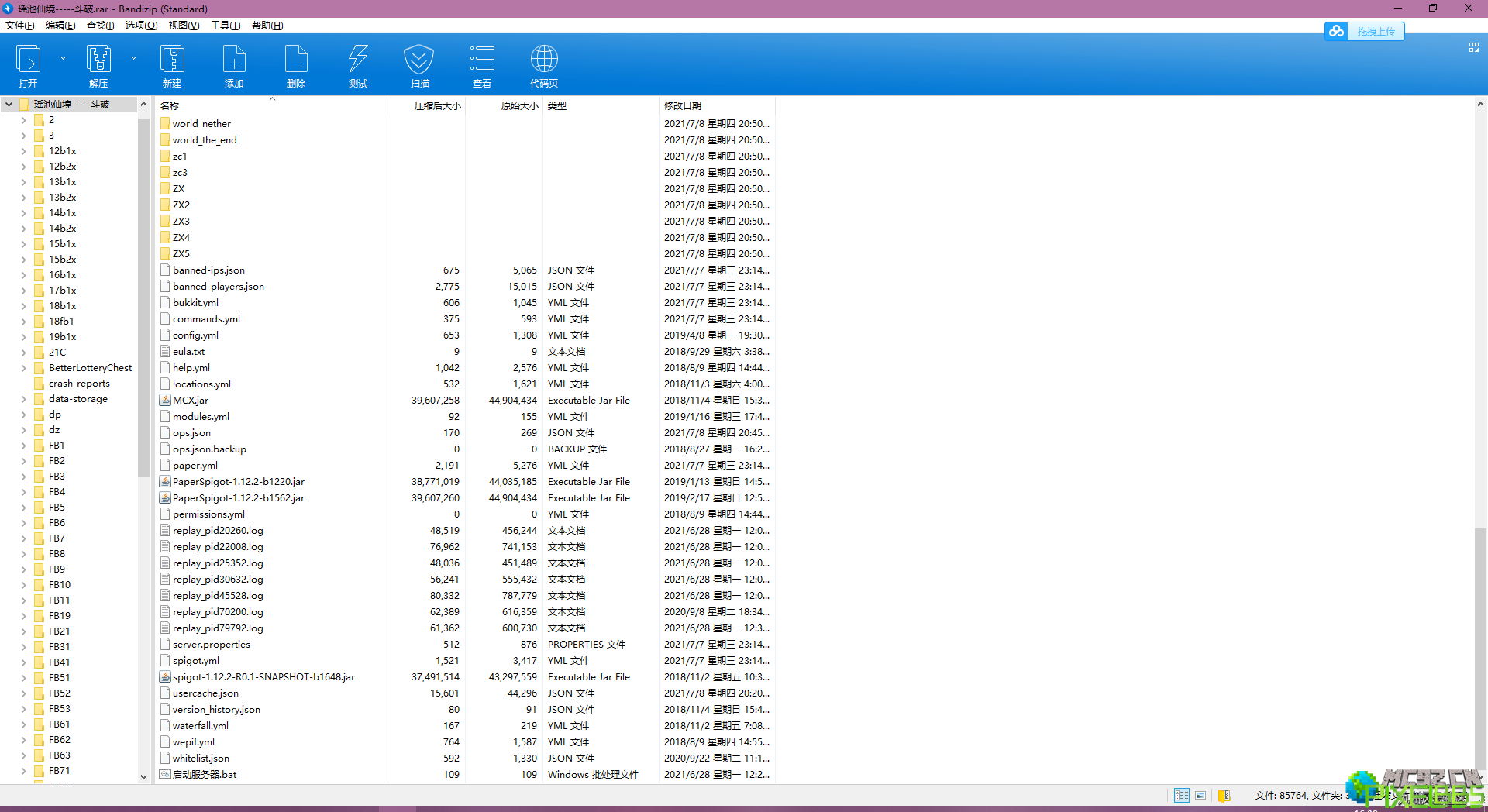Select waterfall.yml in the file list
This screenshot has width=1488, height=812.
click(x=465, y=726)
